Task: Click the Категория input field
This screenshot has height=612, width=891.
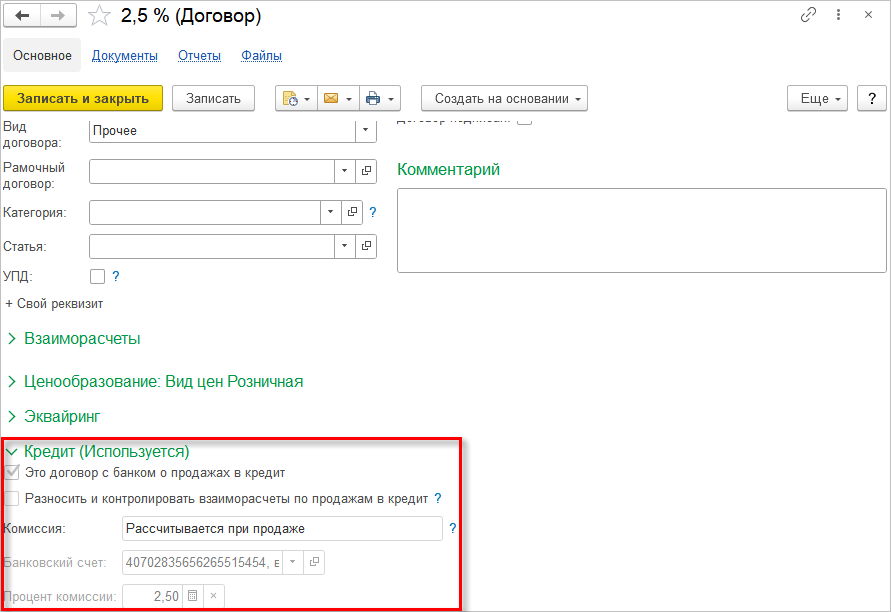Action: (205, 212)
